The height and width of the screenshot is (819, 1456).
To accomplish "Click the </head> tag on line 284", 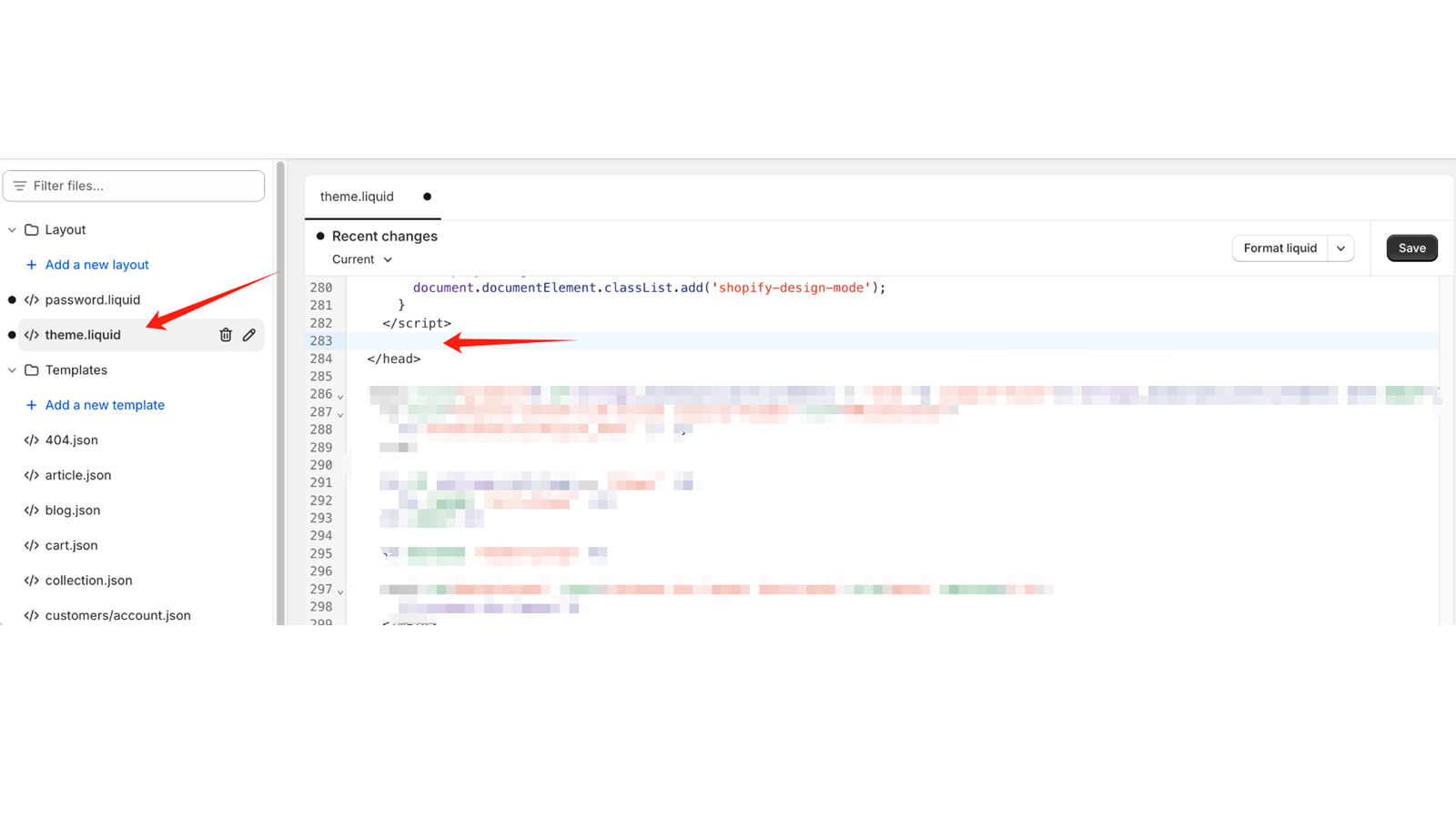I will tap(394, 359).
